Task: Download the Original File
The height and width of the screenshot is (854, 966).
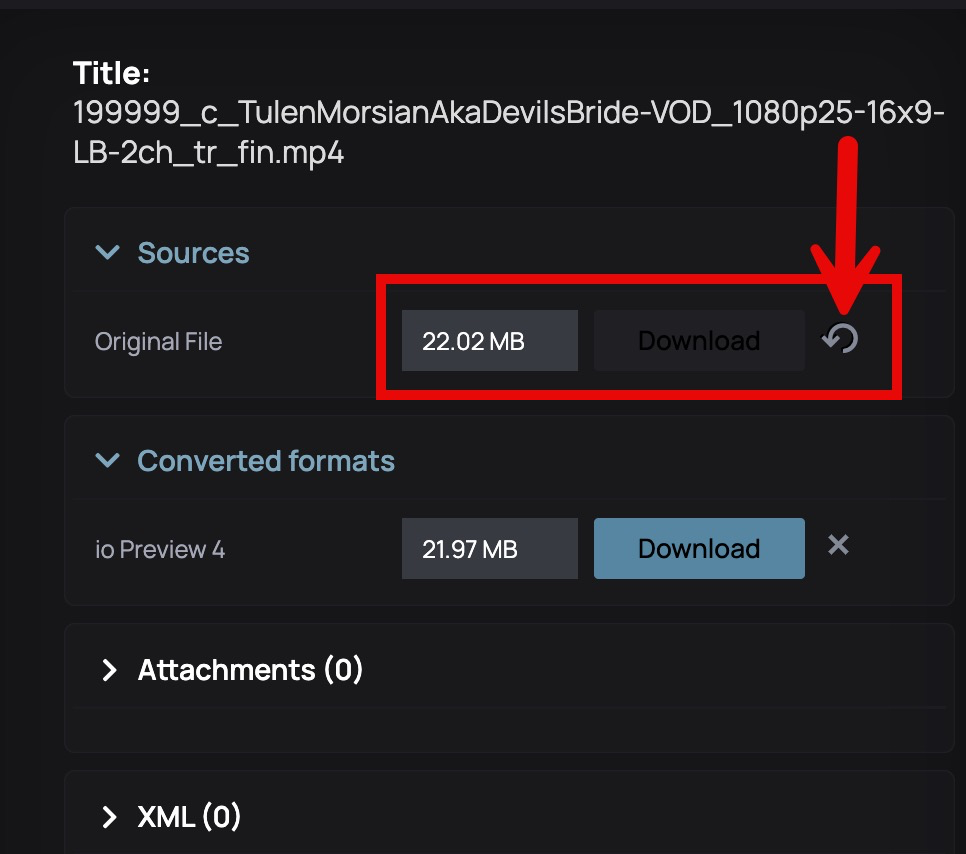Action: point(699,341)
